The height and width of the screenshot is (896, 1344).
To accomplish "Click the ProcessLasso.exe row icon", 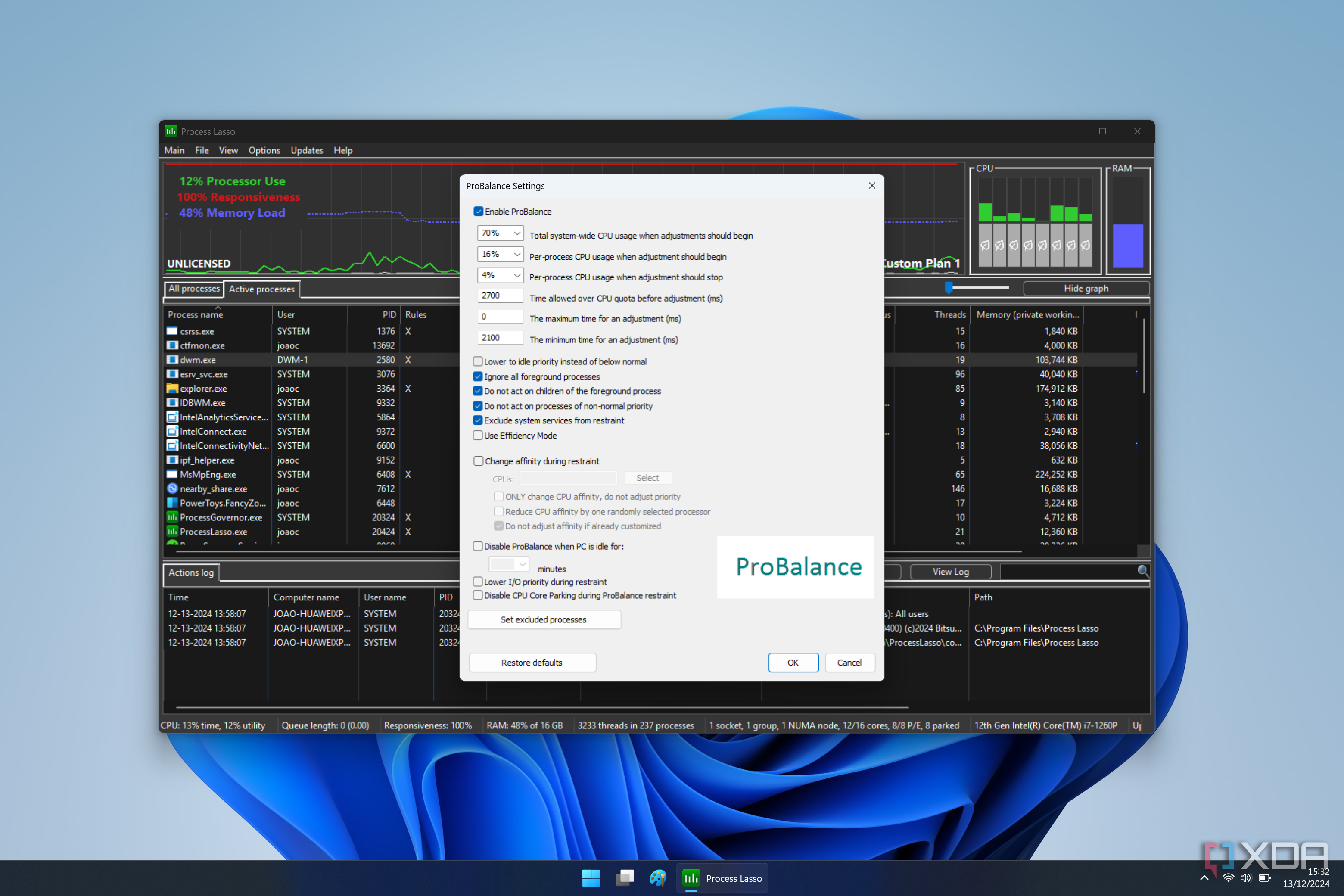I will 172,532.
